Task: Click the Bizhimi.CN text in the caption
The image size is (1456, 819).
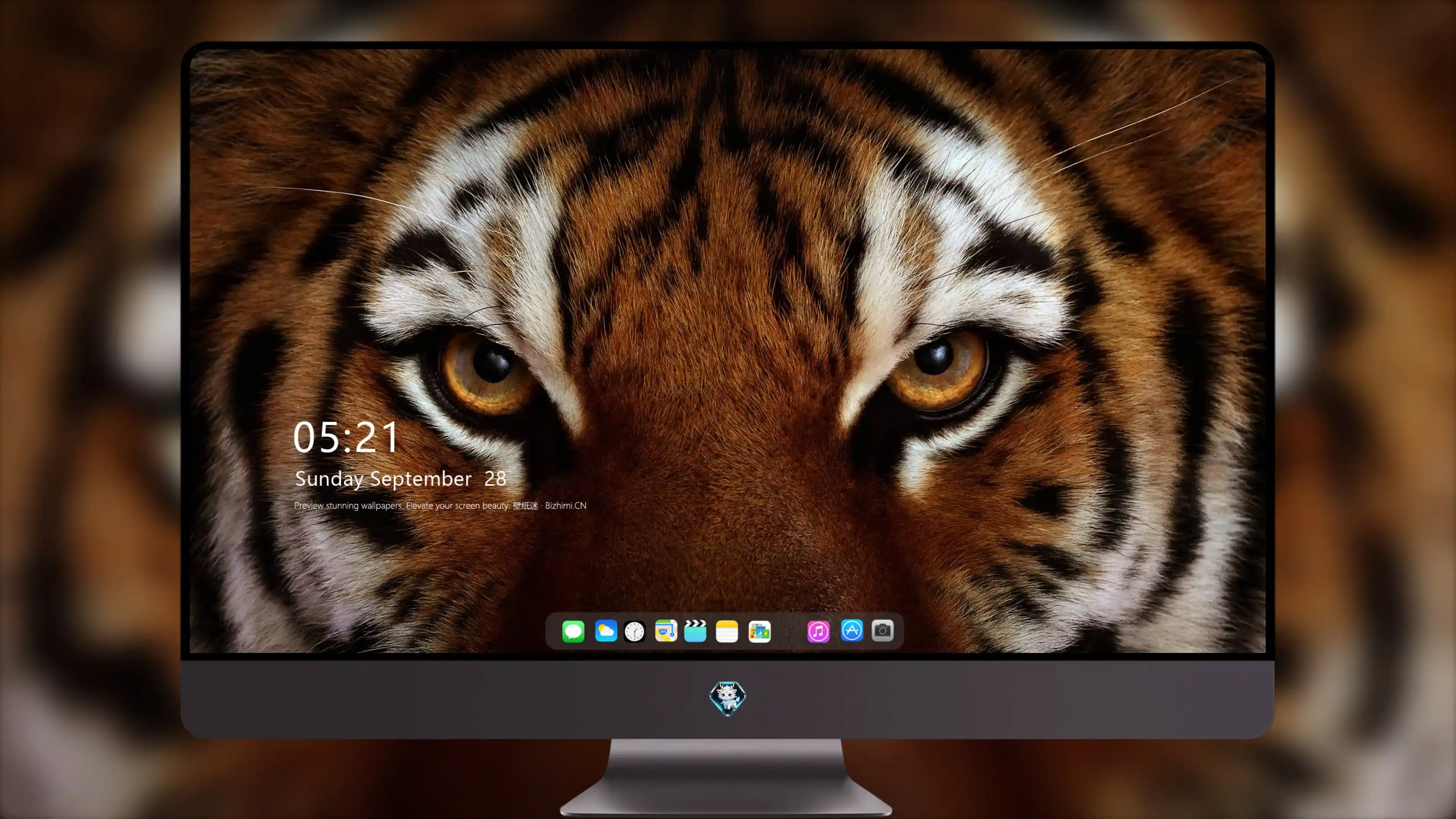Action: [x=565, y=505]
